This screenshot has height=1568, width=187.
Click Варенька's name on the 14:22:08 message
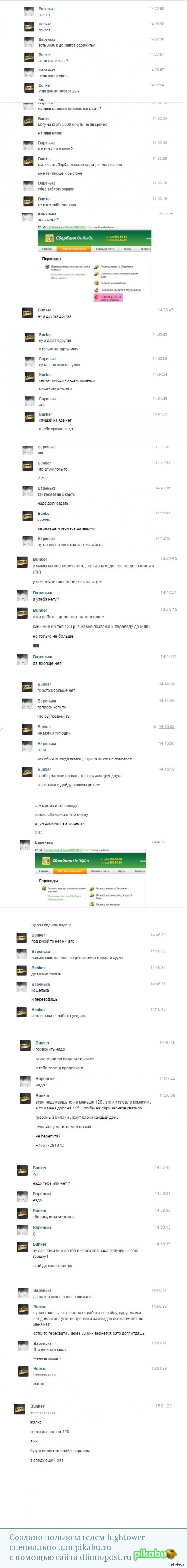[46, 9]
